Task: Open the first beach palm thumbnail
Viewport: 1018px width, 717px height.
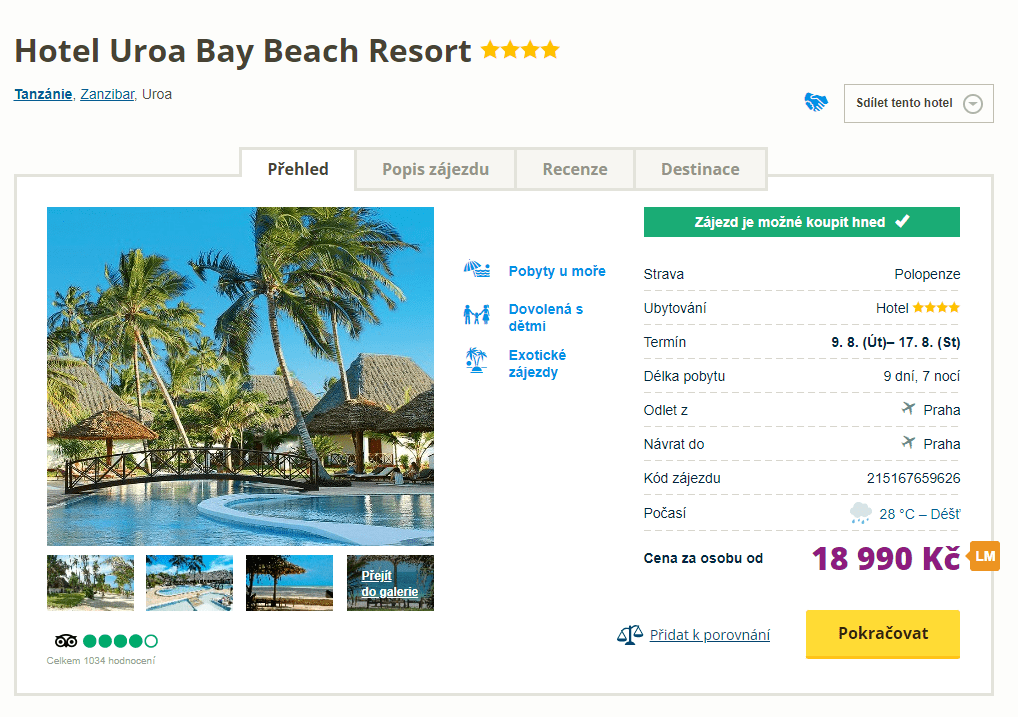Action: tap(90, 582)
